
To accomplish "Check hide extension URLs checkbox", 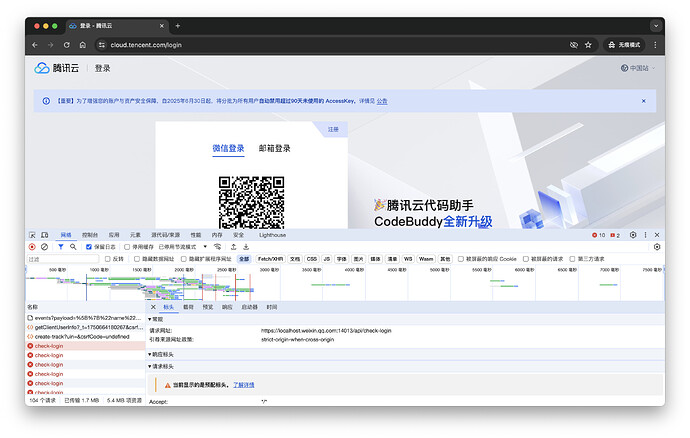I will pos(184,259).
